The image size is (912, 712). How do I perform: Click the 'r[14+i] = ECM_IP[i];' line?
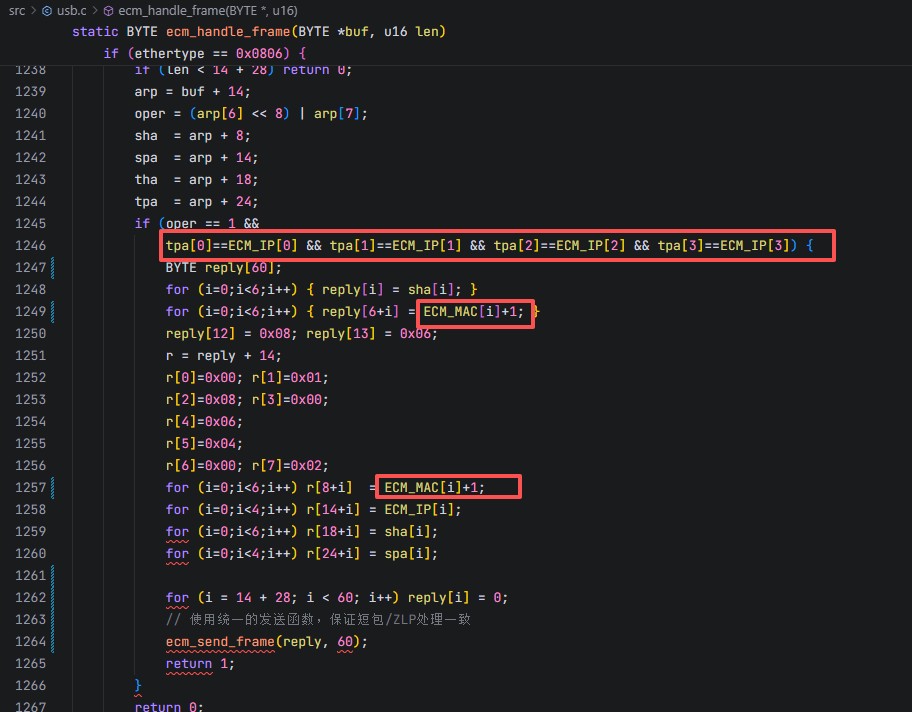pos(313,510)
